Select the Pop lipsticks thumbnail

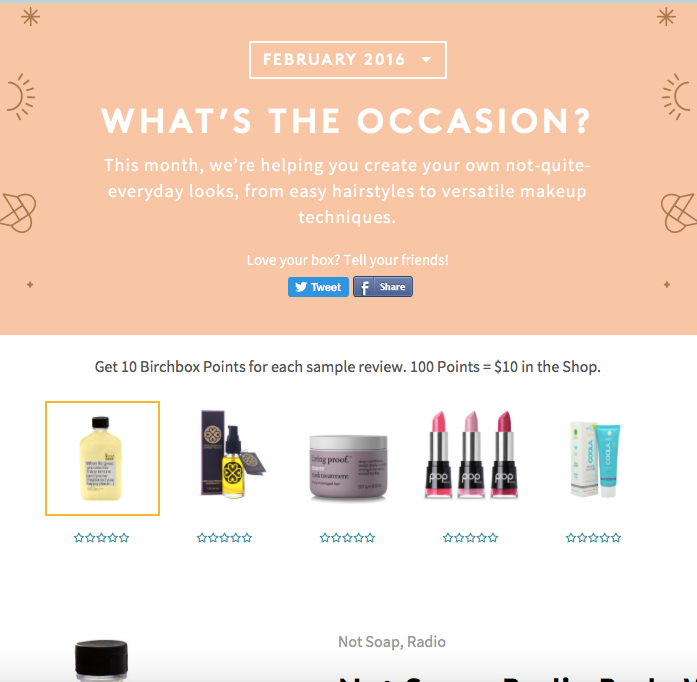471,455
